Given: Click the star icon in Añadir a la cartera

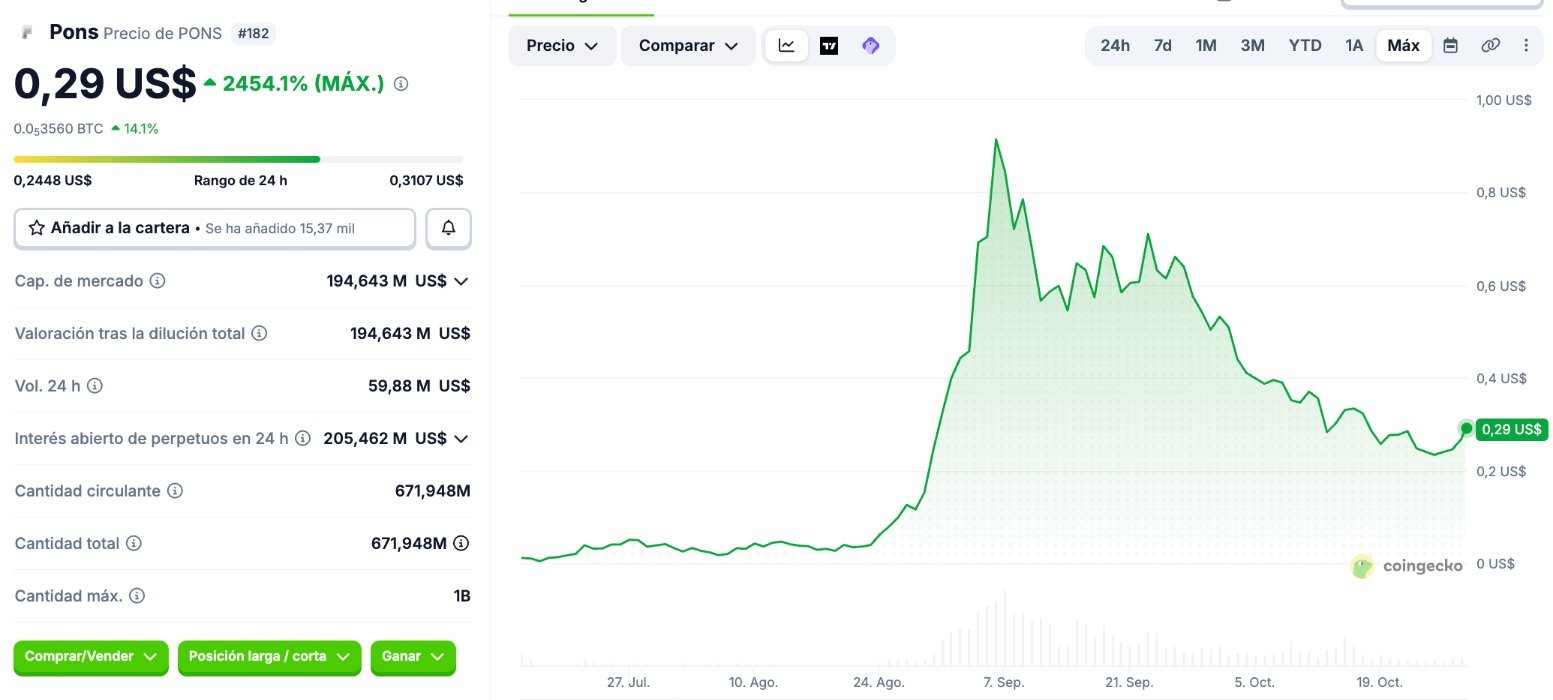Looking at the screenshot, I should point(37,228).
